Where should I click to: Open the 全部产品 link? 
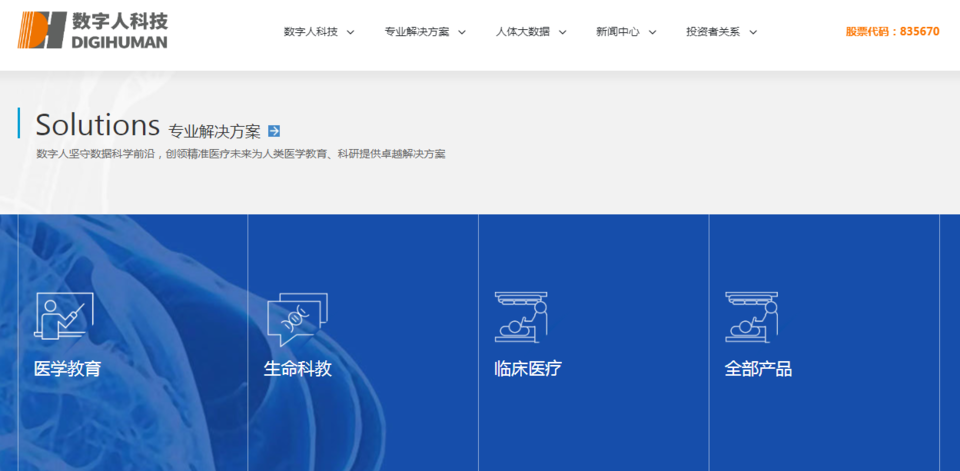[758, 368]
